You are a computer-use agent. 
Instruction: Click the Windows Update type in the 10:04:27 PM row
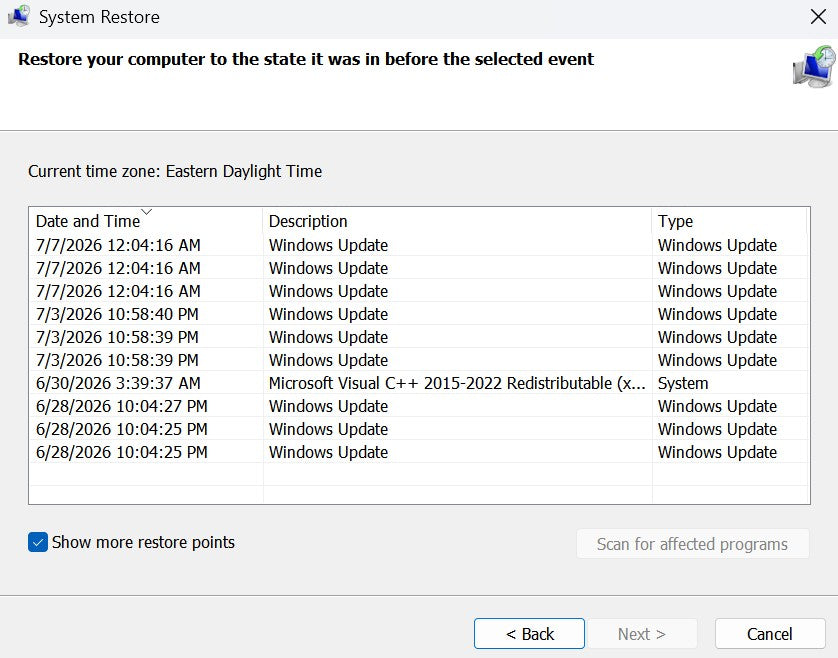(x=717, y=406)
